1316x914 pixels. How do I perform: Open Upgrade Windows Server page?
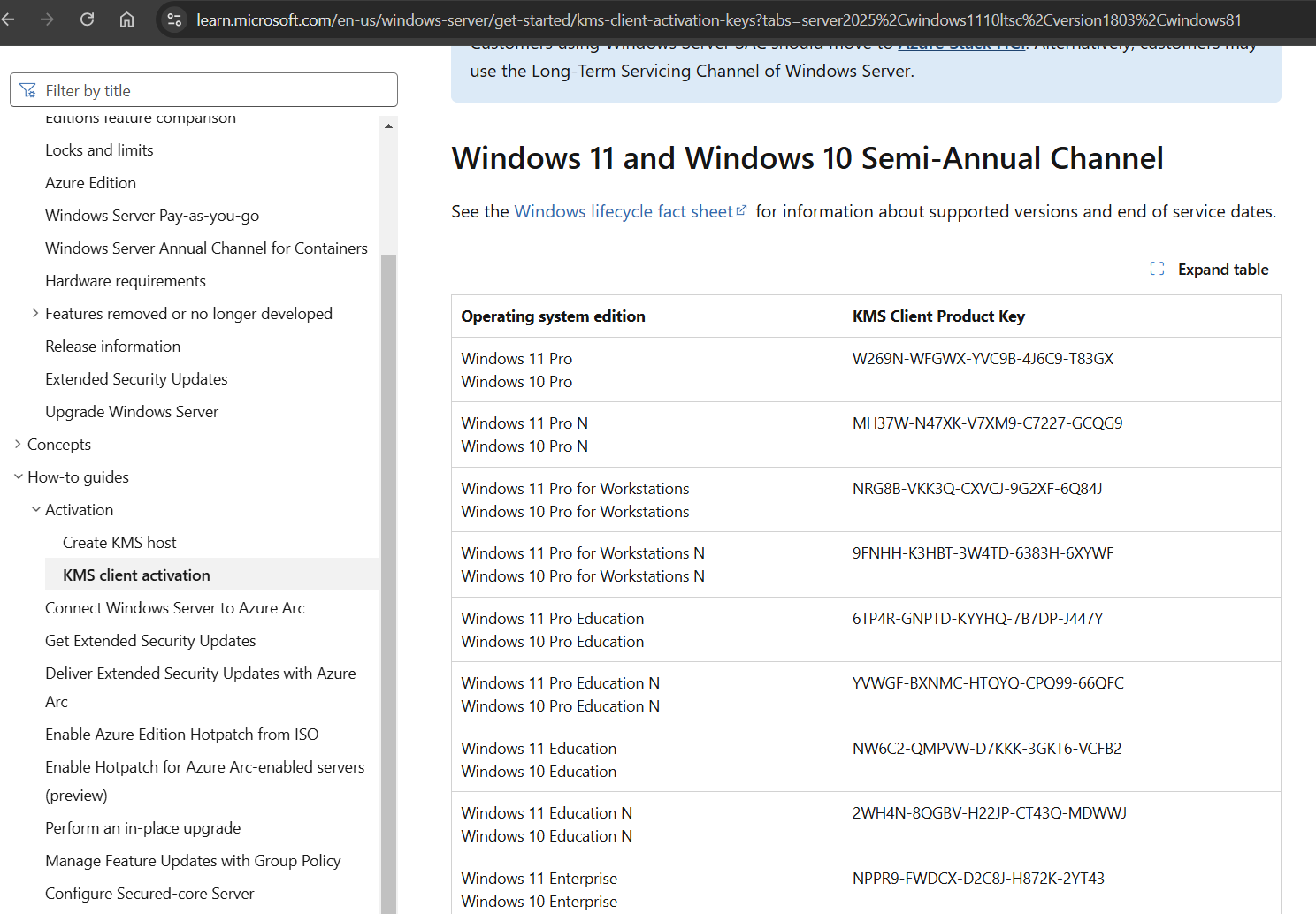132,412
